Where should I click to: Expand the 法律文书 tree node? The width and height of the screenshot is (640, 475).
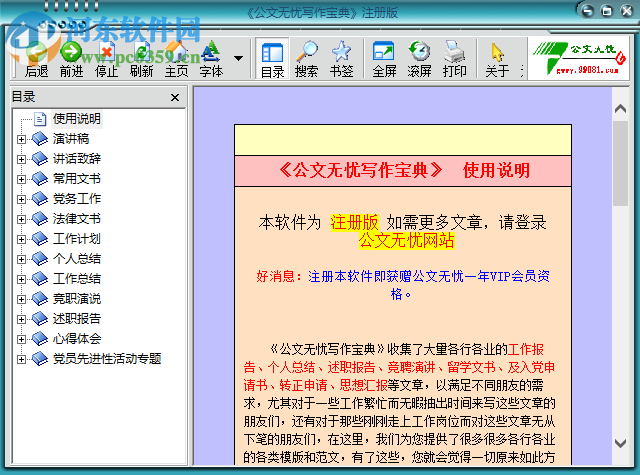[x=21, y=219]
